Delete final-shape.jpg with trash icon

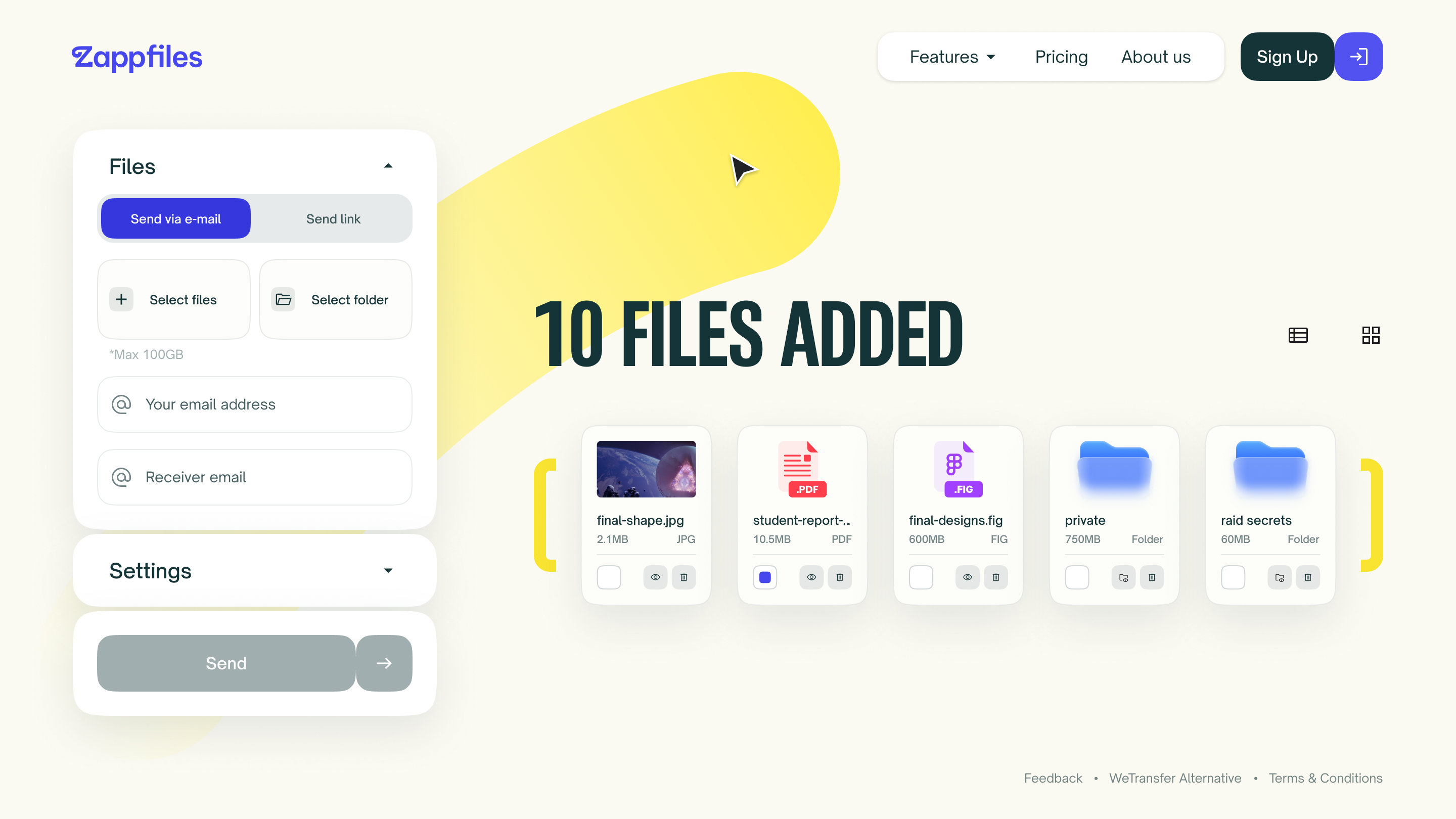[x=684, y=577]
